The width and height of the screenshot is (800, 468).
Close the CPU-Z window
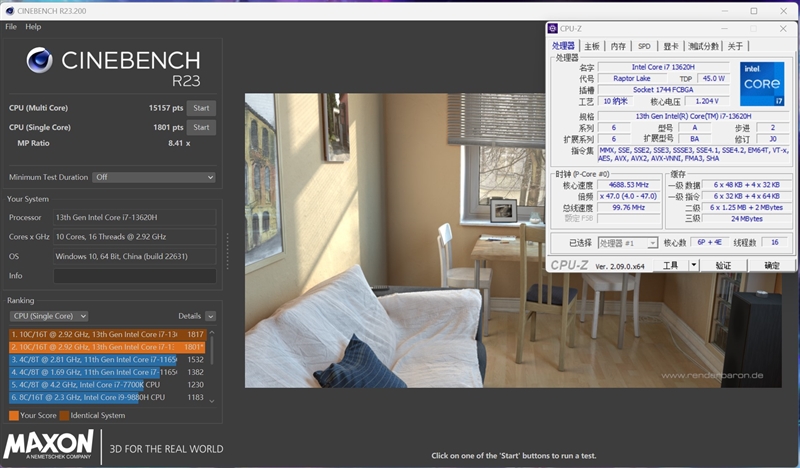[x=783, y=29]
